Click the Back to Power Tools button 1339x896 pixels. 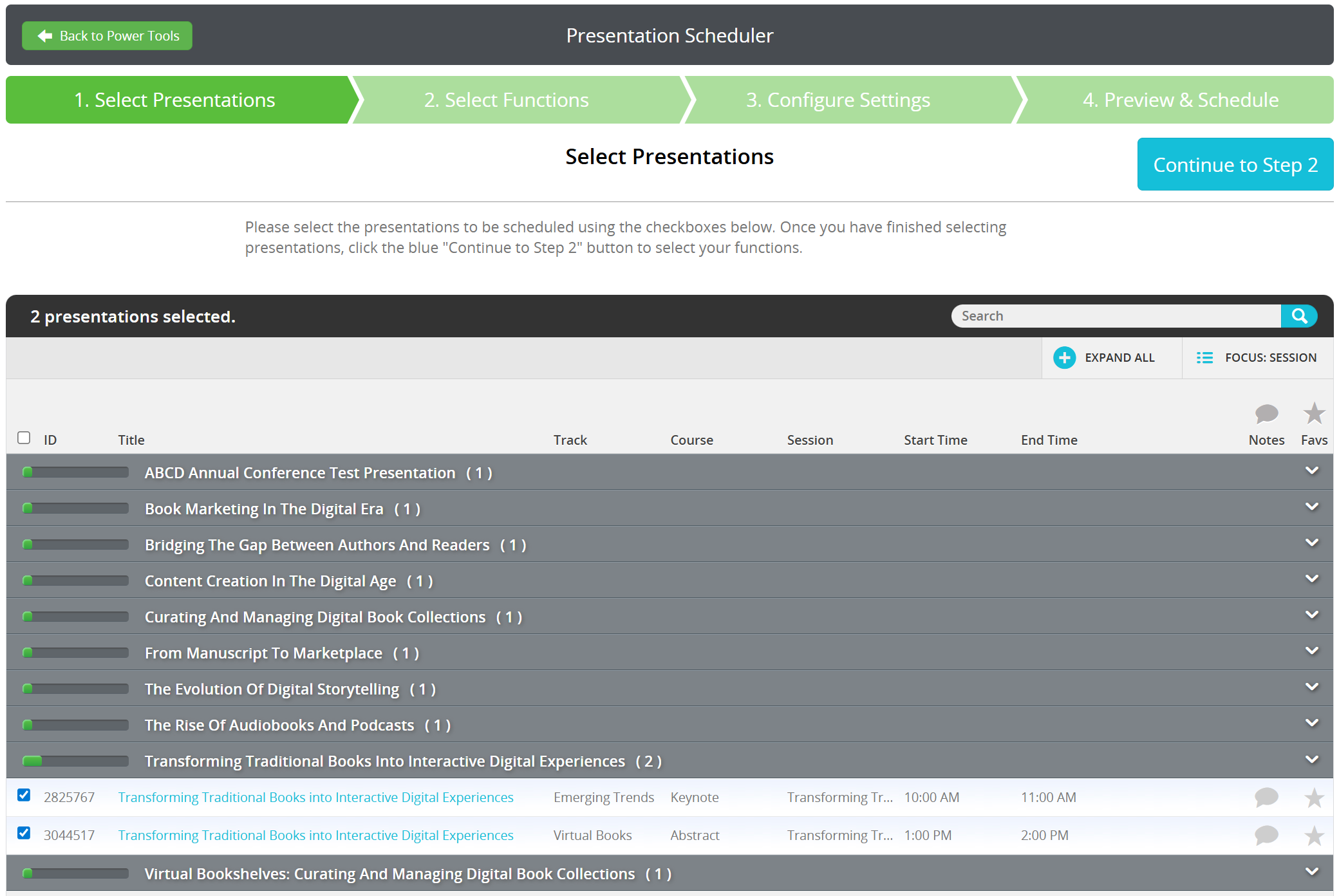tap(108, 36)
